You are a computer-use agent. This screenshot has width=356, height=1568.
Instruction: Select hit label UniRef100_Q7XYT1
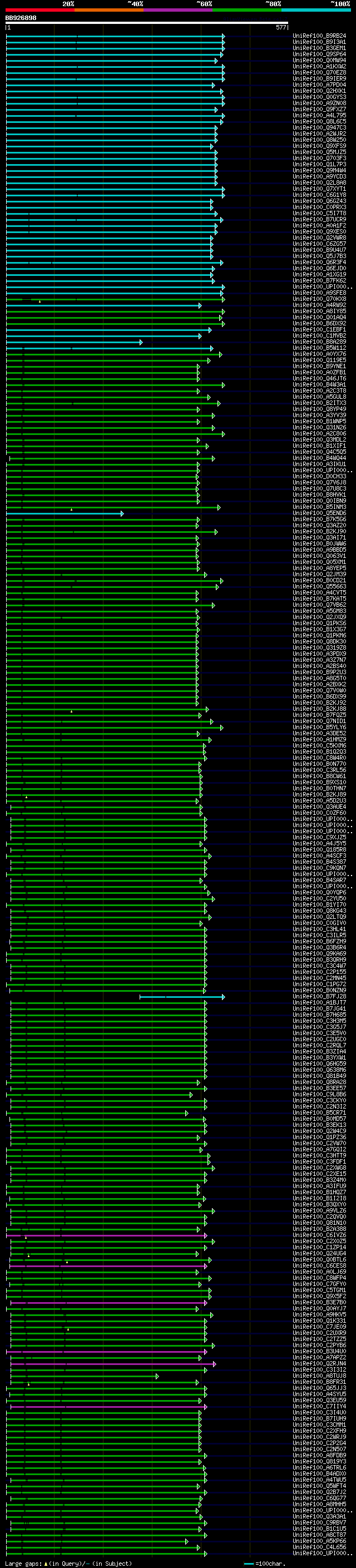(x=319, y=189)
